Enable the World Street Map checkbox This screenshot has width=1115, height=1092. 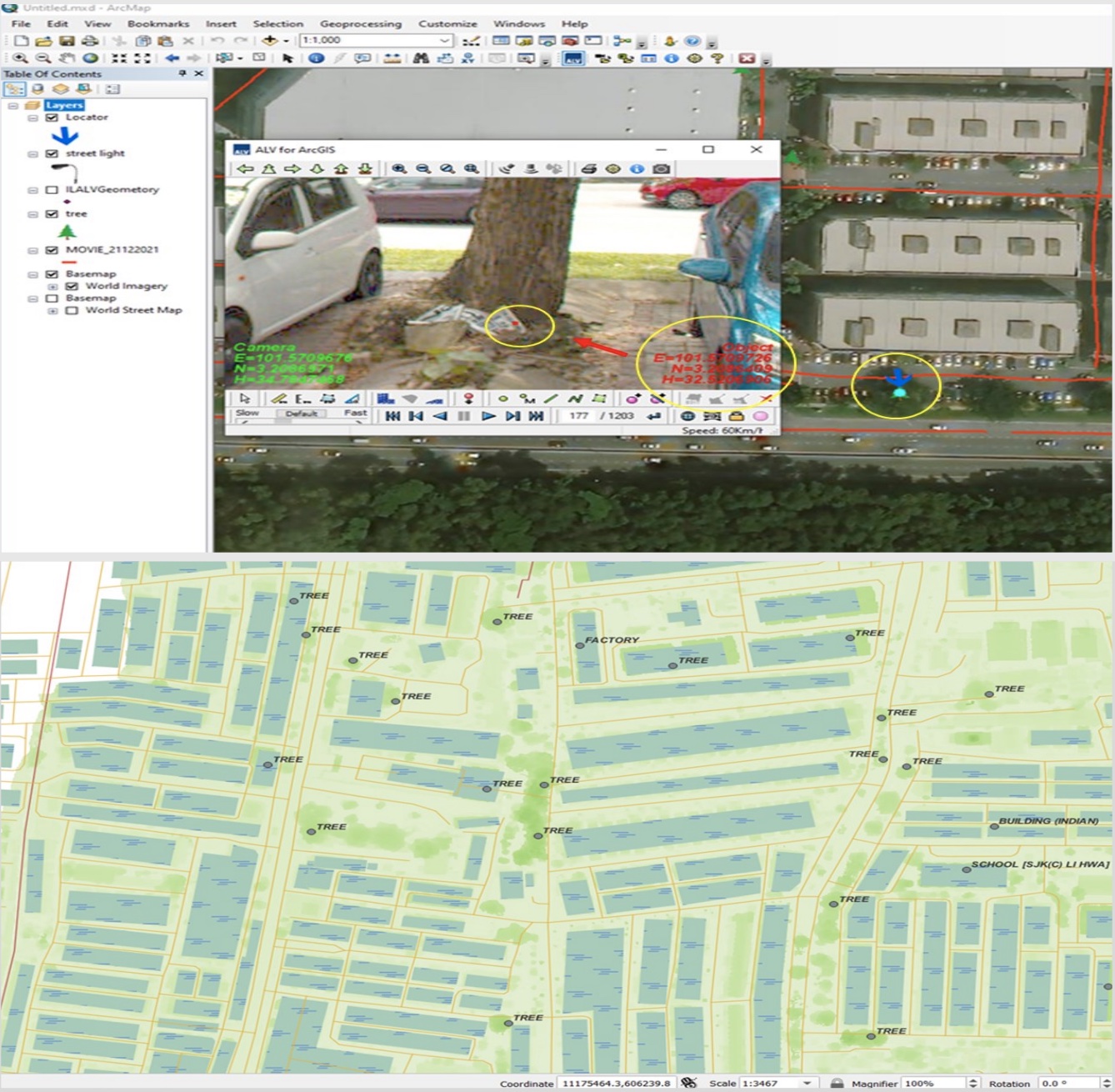72,310
